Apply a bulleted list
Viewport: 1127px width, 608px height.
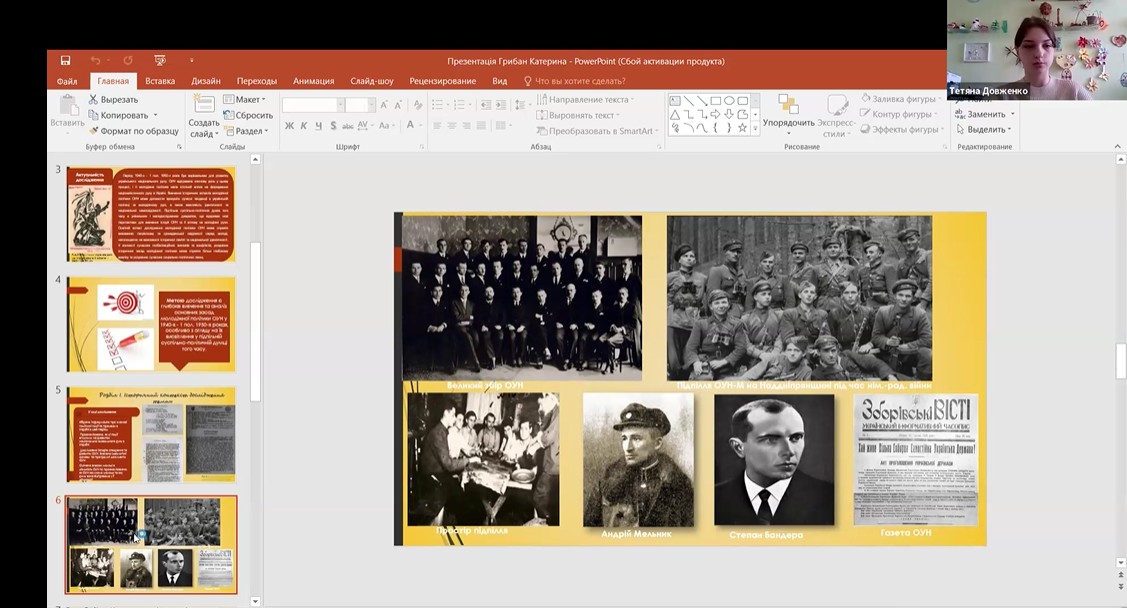[439, 105]
